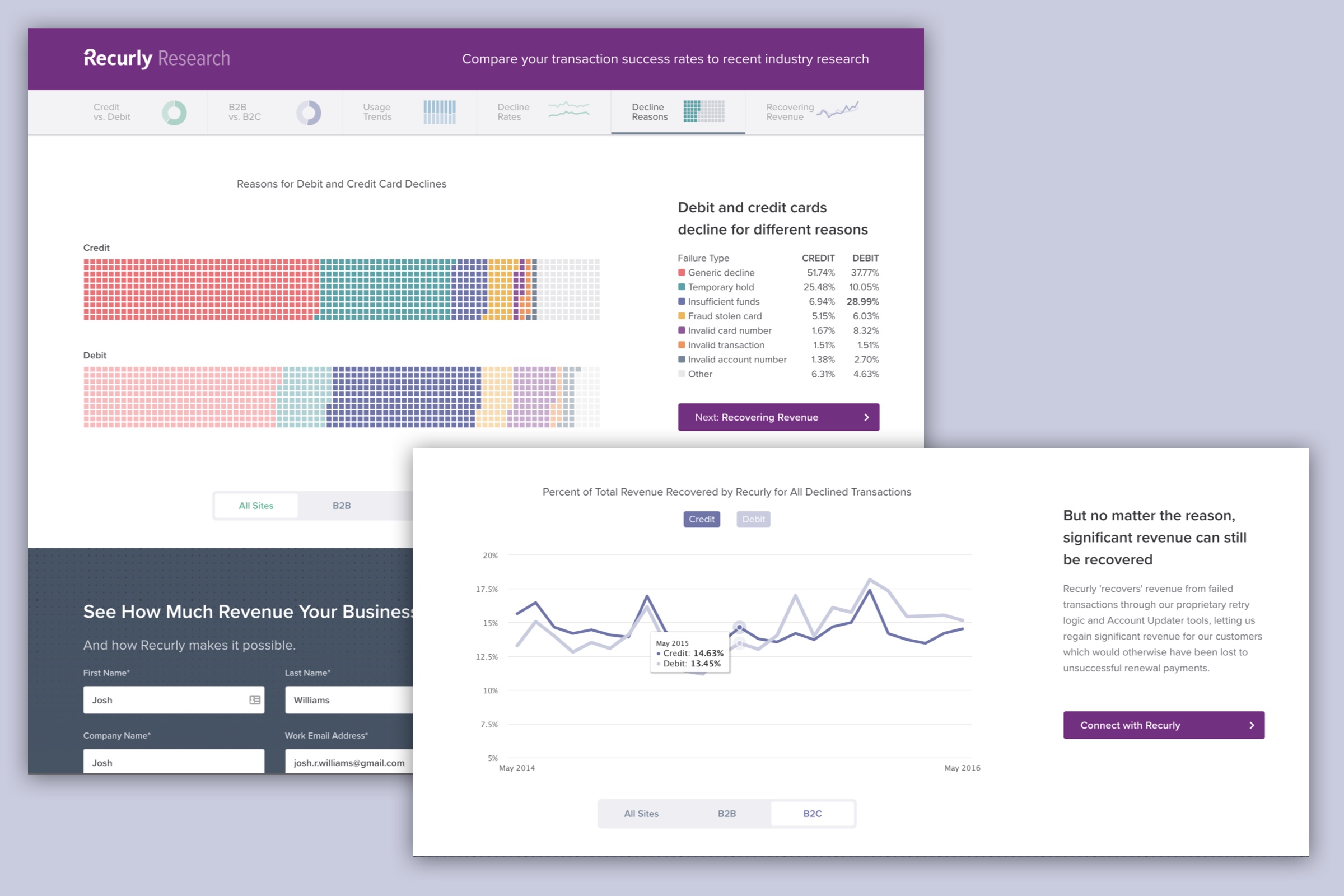Click the Recurly Research logo
Viewport: 1344px width, 896px height.
pyautogui.click(x=157, y=58)
